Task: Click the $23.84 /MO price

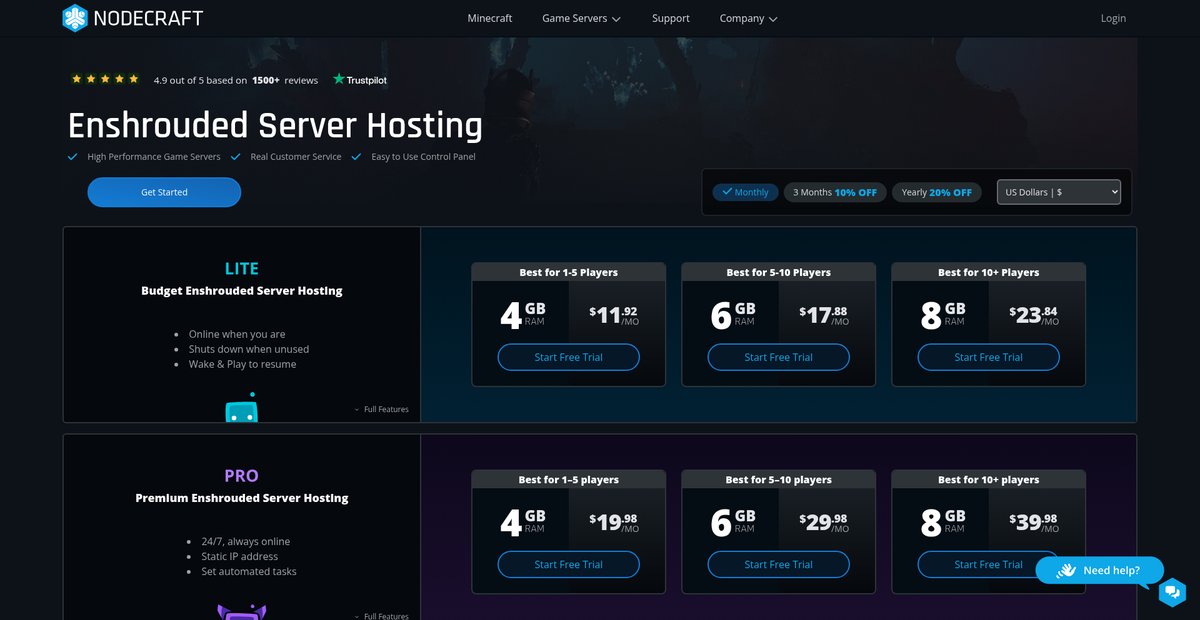Action: point(1034,315)
